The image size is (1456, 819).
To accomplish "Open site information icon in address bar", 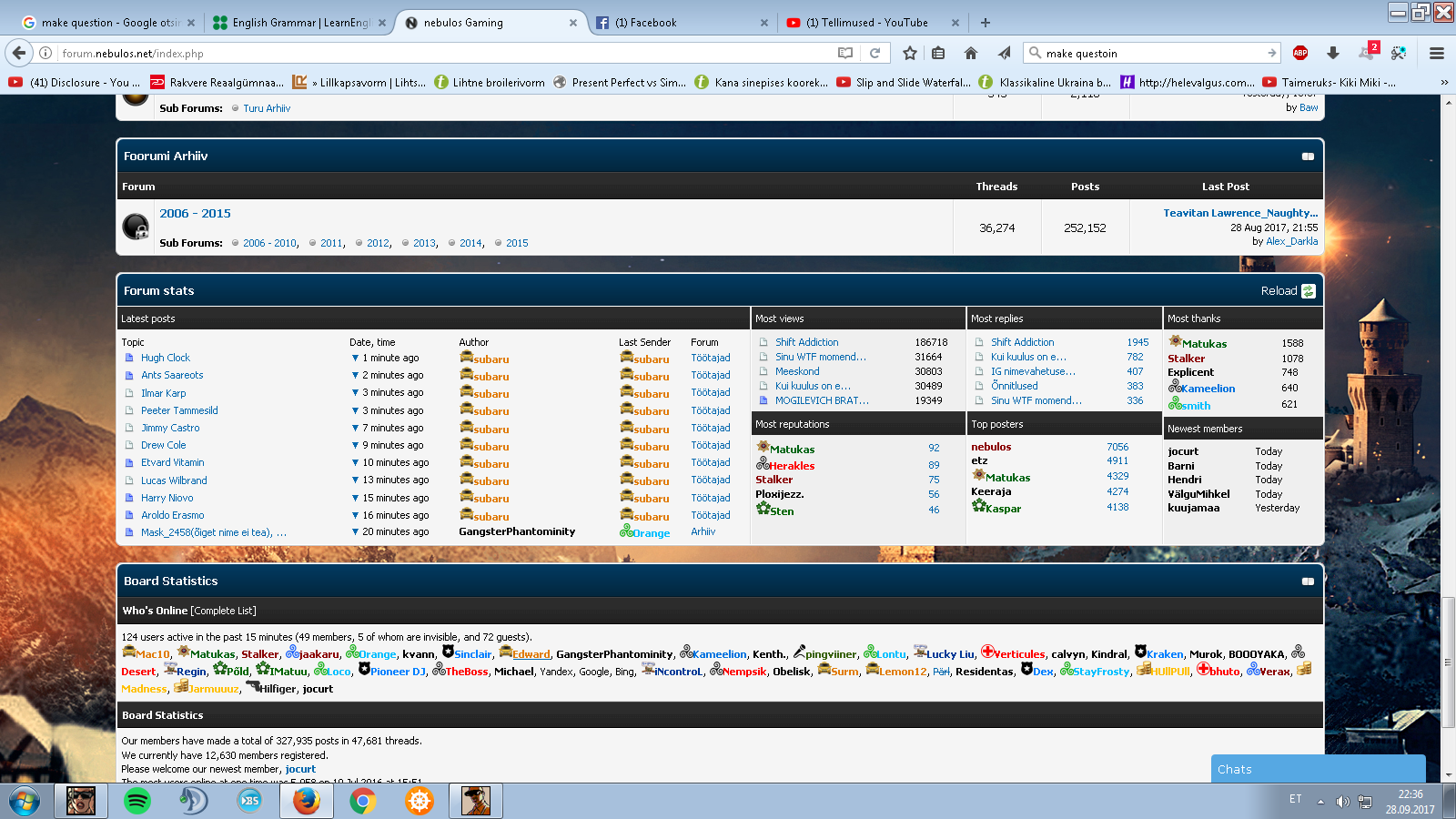I will (45, 53).
